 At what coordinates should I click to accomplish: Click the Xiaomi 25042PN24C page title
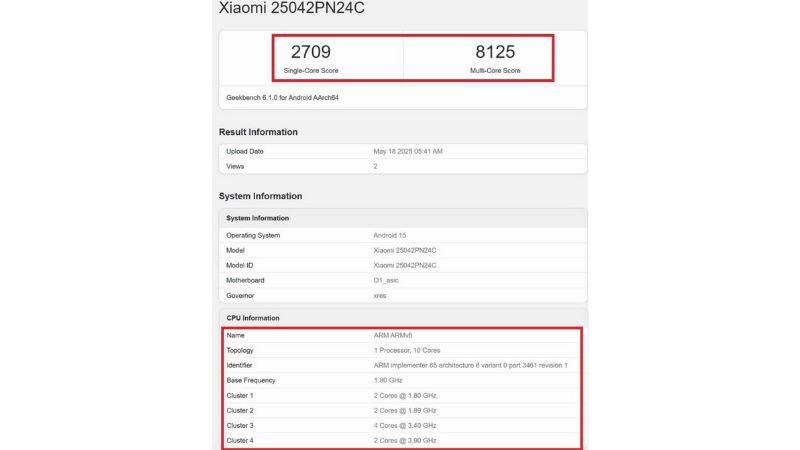(x=291, y=8)
